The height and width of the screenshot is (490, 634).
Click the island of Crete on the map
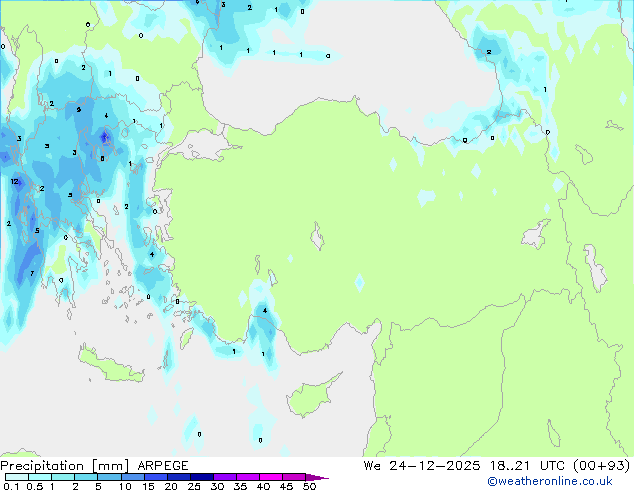tap(110, 365)
